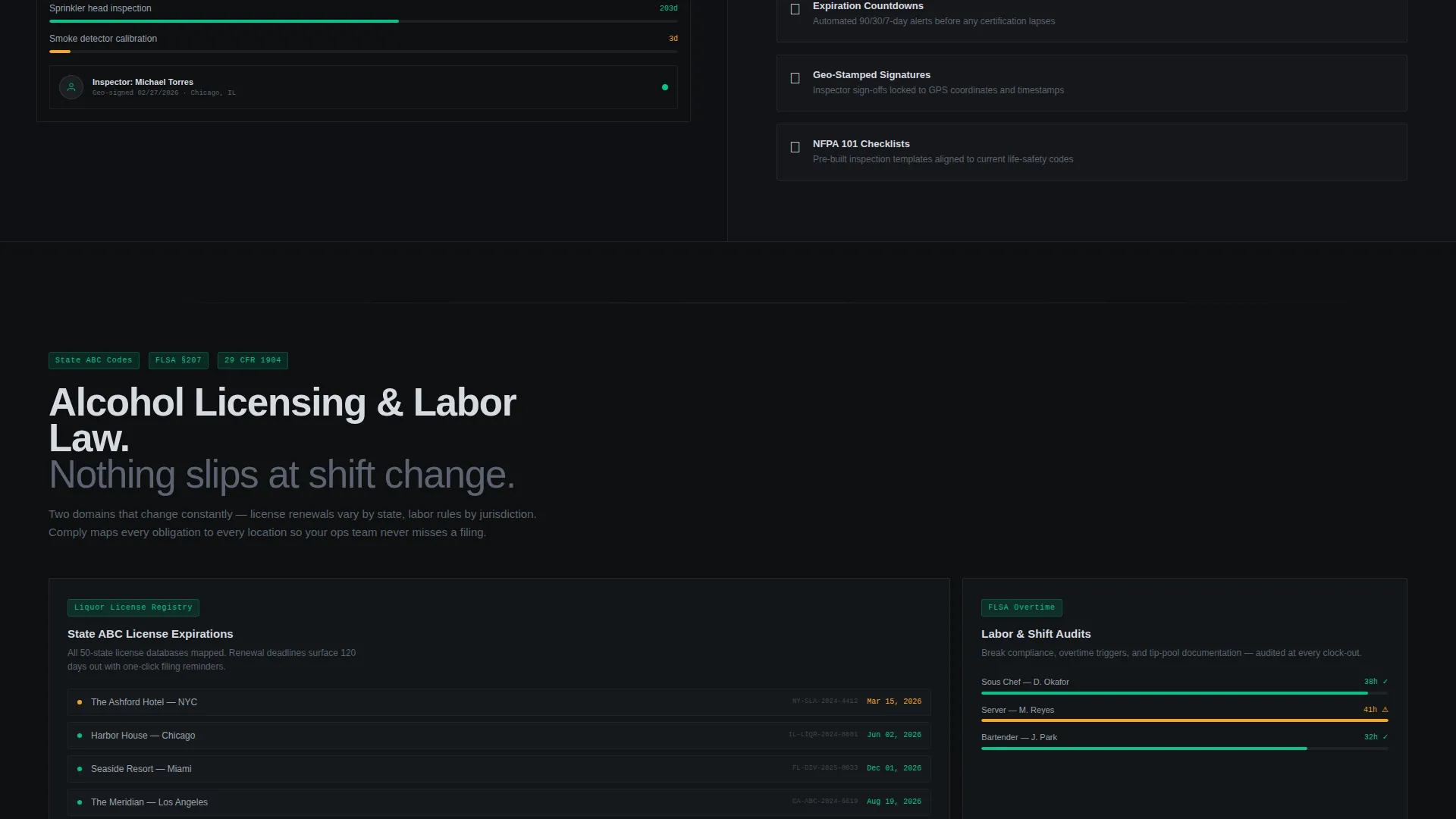Viewport: 1456px width, 819px height.
Task: Click the green status dot in the inspector card
Action: pos(665,87)
